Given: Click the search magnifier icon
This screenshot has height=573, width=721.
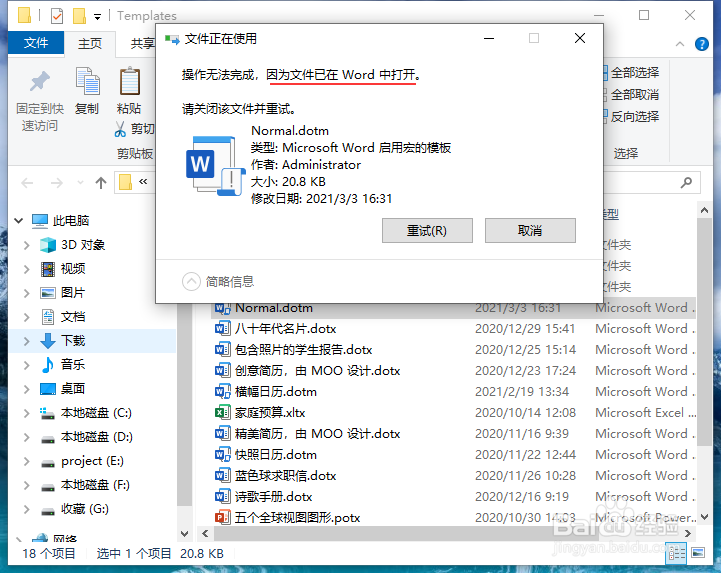Looking at the screenshot, I should click(686, 183).
